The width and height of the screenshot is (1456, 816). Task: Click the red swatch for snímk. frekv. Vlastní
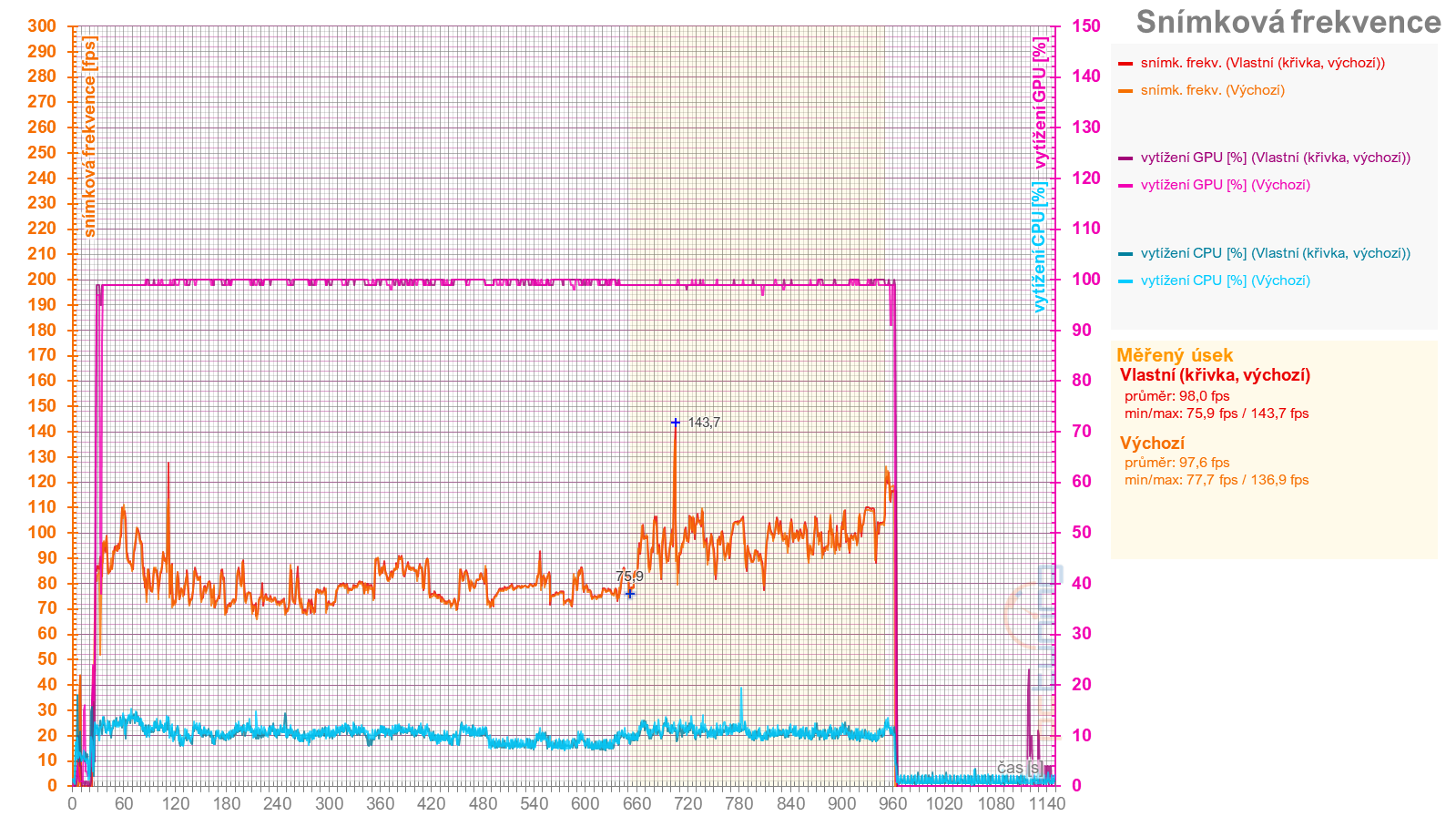pos(1125,64)
